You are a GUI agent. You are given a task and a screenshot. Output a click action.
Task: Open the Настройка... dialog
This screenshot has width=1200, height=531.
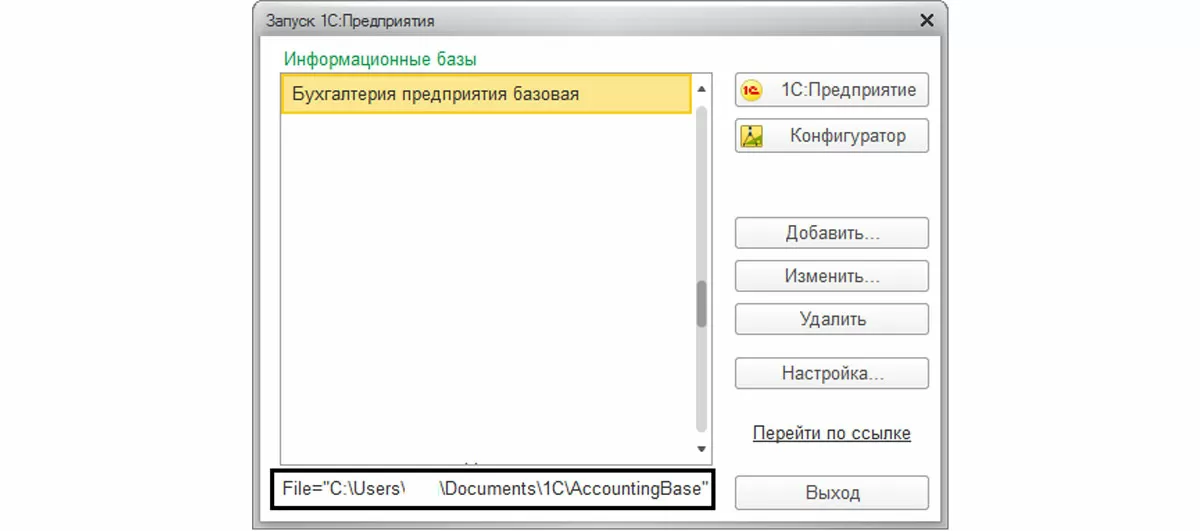pyautogui.click(x=831, y=374)
